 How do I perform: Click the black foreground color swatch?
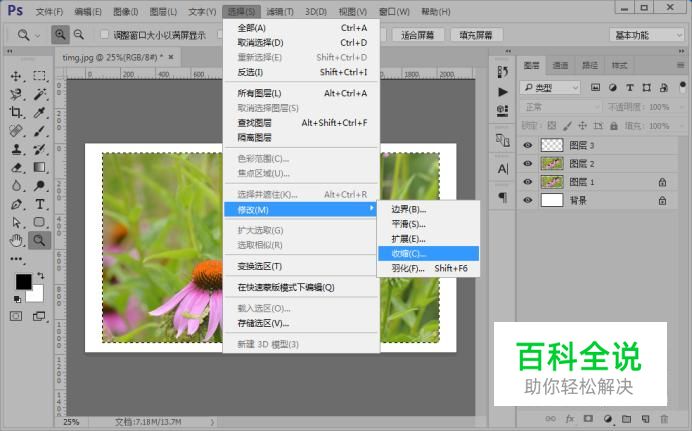pyautogui.click(x=22, y=281)
